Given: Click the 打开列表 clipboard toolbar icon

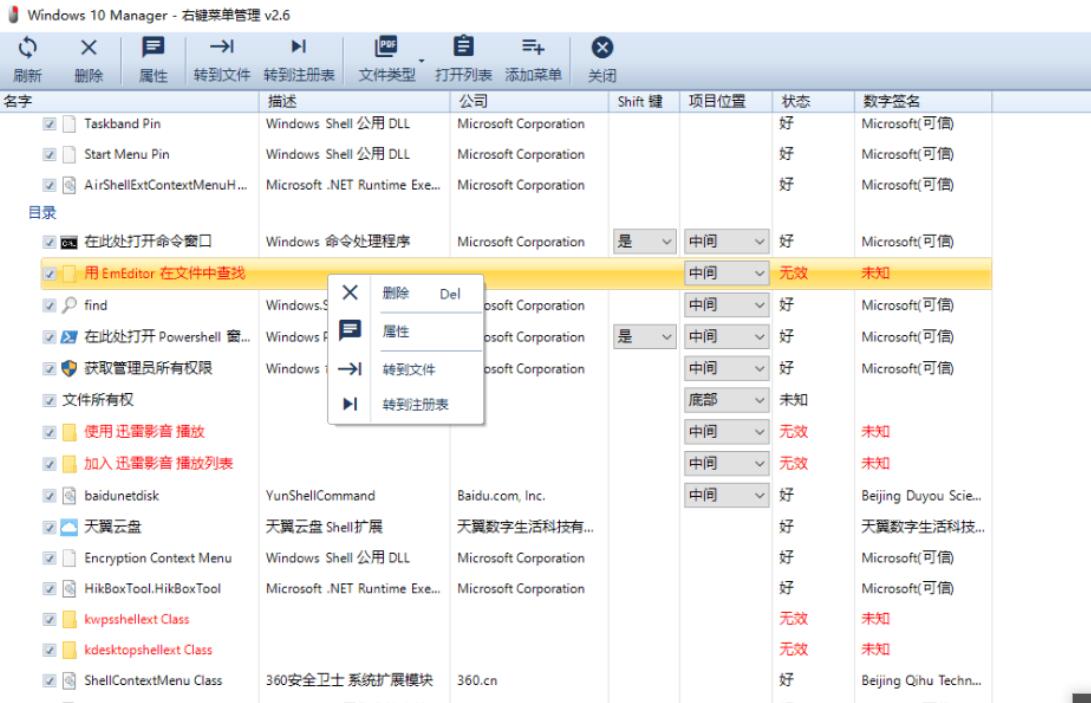Looking at the screenshot, I should click(463, 47).
